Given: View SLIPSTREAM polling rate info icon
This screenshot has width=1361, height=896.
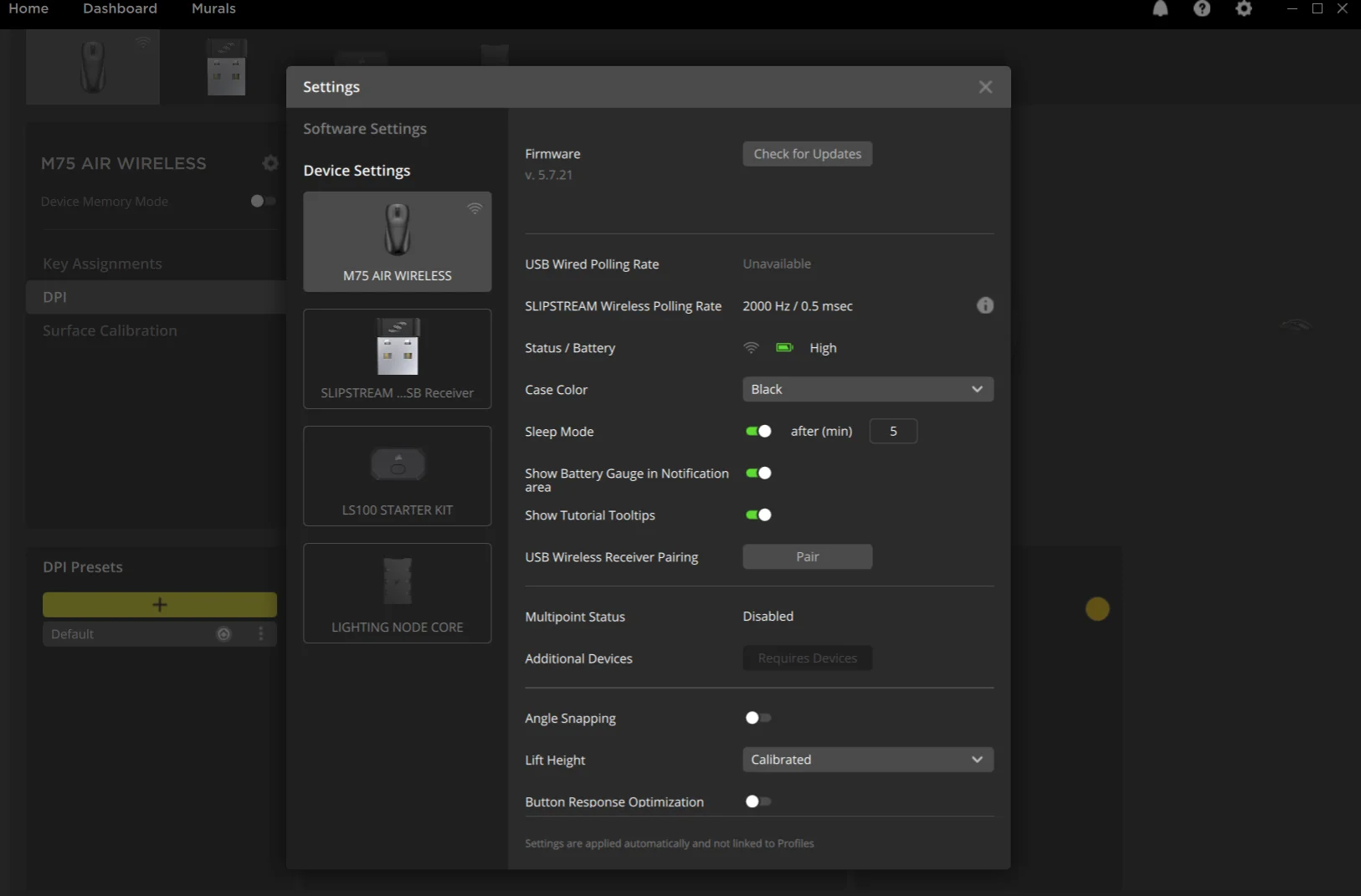Looking at the screenshot, I should [985, 305].
